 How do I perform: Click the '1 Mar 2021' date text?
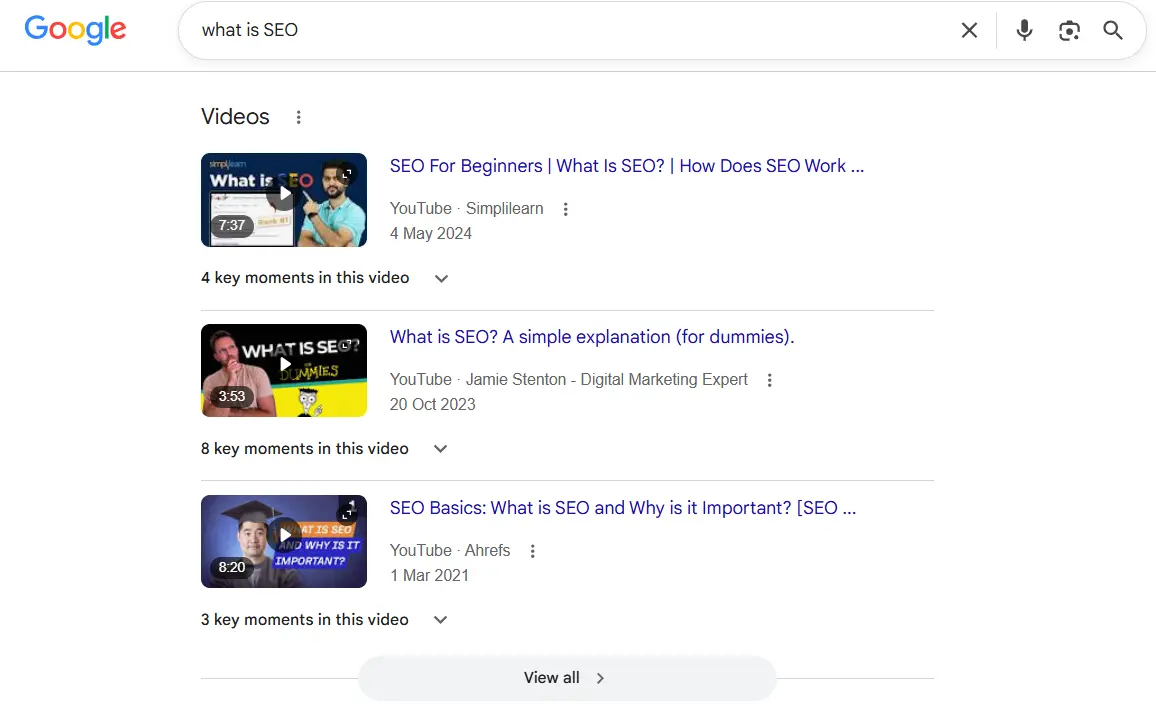coord(429,576)
